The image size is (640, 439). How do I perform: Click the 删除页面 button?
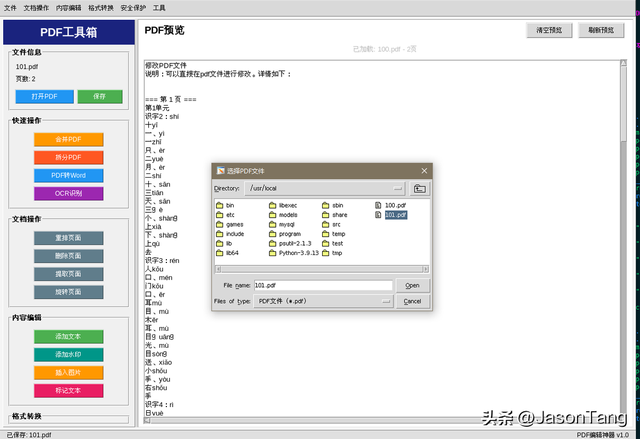click(x=69, y=256)
